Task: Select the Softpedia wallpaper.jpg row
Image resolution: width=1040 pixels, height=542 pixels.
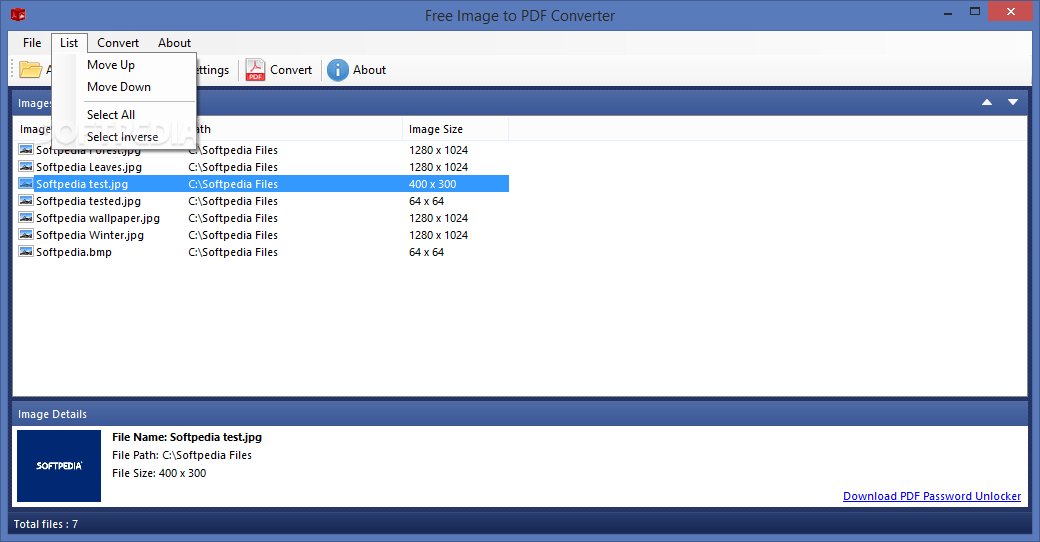Action: click(x=263, y=218)
